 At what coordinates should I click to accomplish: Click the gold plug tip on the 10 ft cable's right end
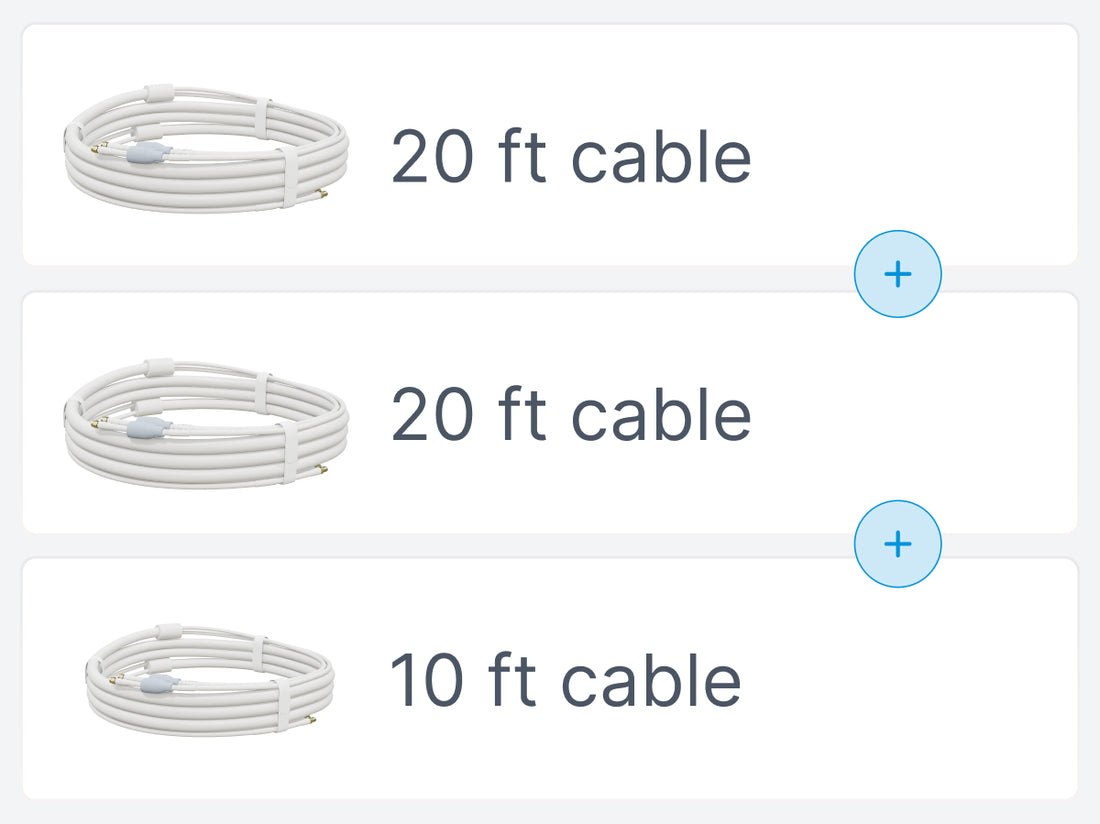313,719
